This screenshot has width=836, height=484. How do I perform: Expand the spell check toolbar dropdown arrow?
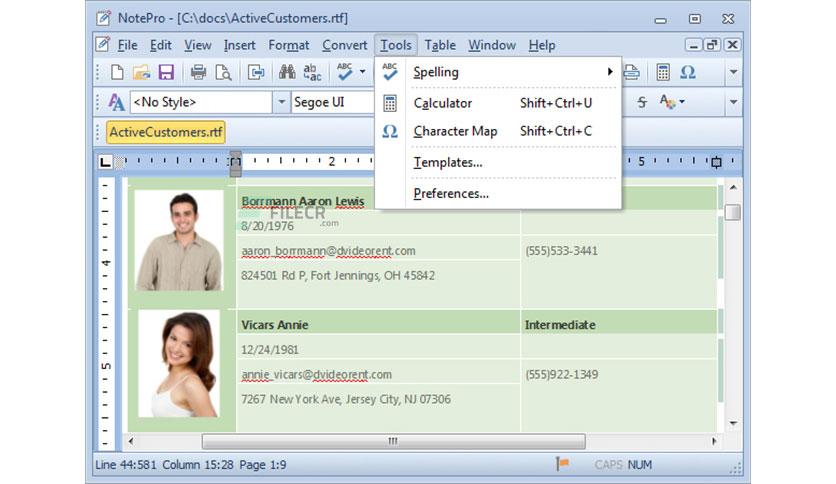(x=363, y=71)
